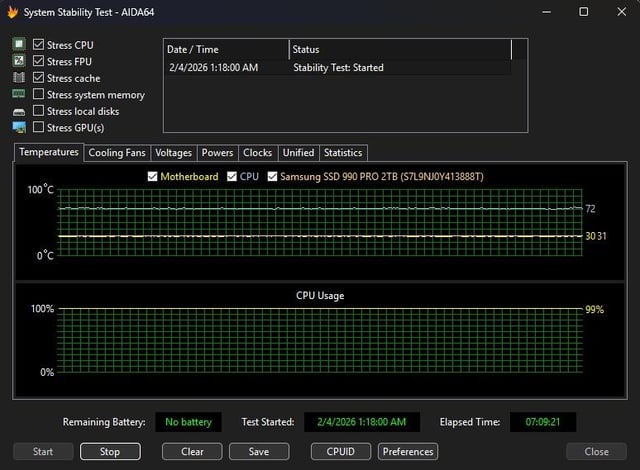Switch to the Cooling Fans tab
The width and height of the screenshot is (640, 470).
click(x=117, y=153)
